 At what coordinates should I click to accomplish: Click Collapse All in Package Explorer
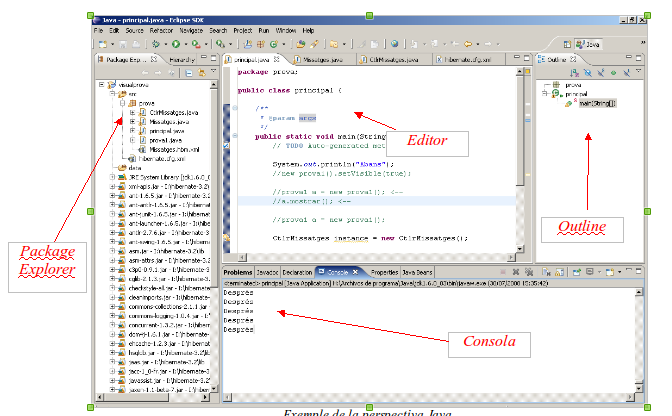pos(189,73)
